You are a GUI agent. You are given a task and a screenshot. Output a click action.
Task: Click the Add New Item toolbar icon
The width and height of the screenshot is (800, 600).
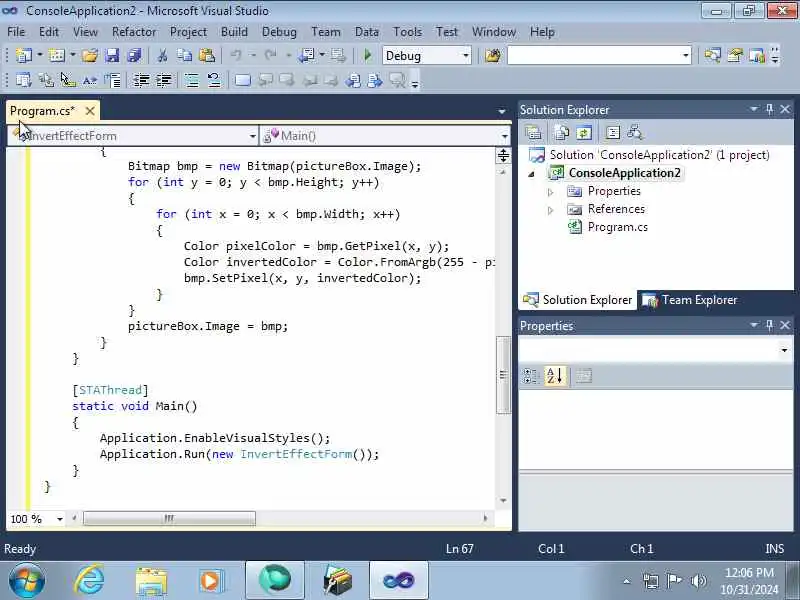pyautogui.click(x=57, y=55)
